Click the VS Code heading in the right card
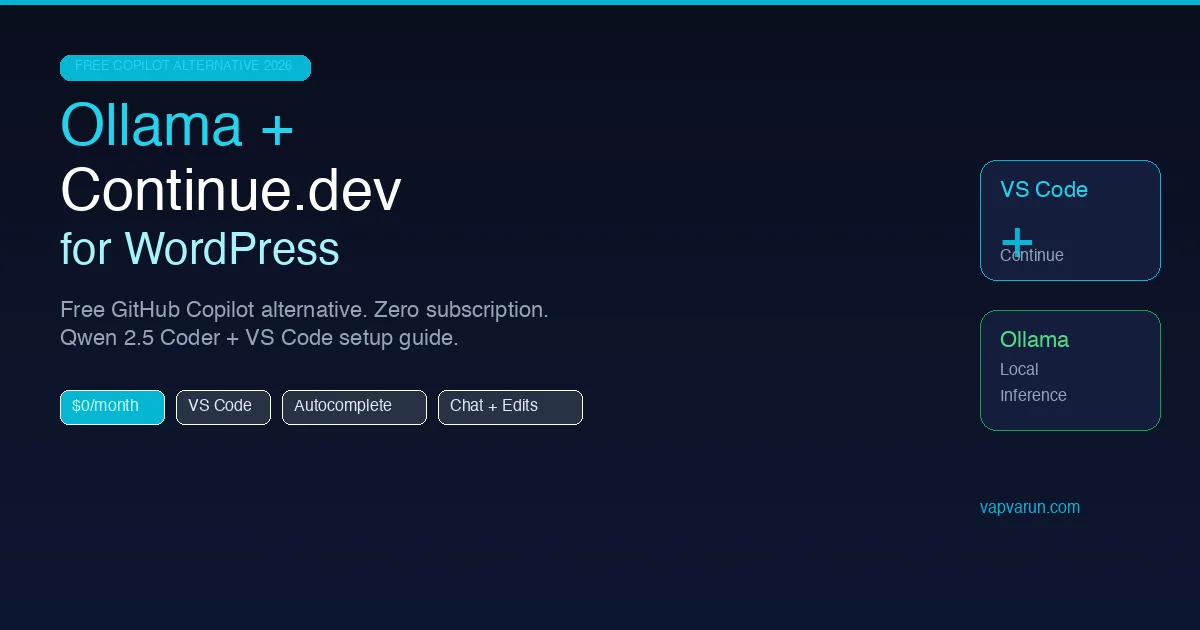Image resolution: width=1200 pixels, height=630 pixels. click(1043, 190)
